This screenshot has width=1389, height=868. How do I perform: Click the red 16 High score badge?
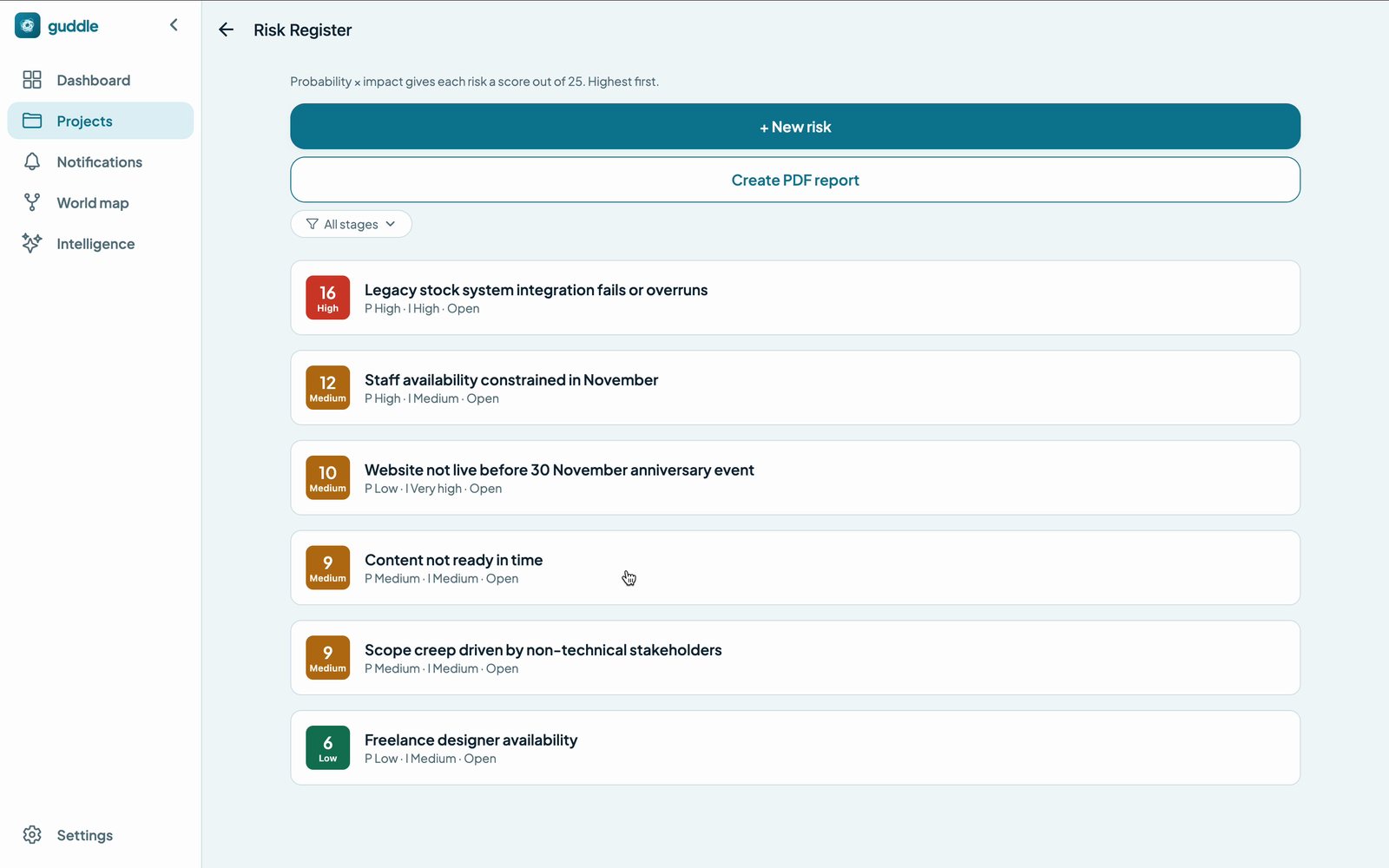click(x=328, y=298)
